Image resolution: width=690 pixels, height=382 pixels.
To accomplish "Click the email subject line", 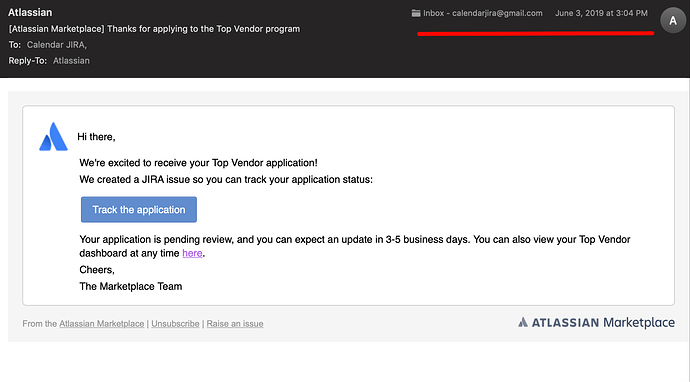I will coord(154,29).
